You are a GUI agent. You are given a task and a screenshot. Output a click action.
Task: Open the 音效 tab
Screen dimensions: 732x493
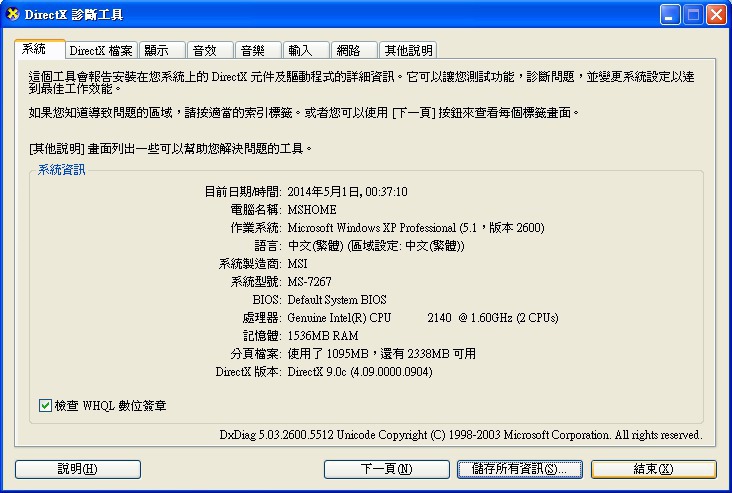pyautogui.click(x=210, y=50)
